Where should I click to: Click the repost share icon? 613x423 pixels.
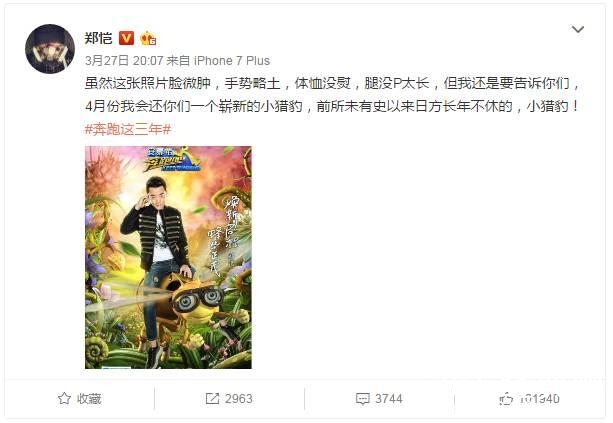click(x=212, y=399)
